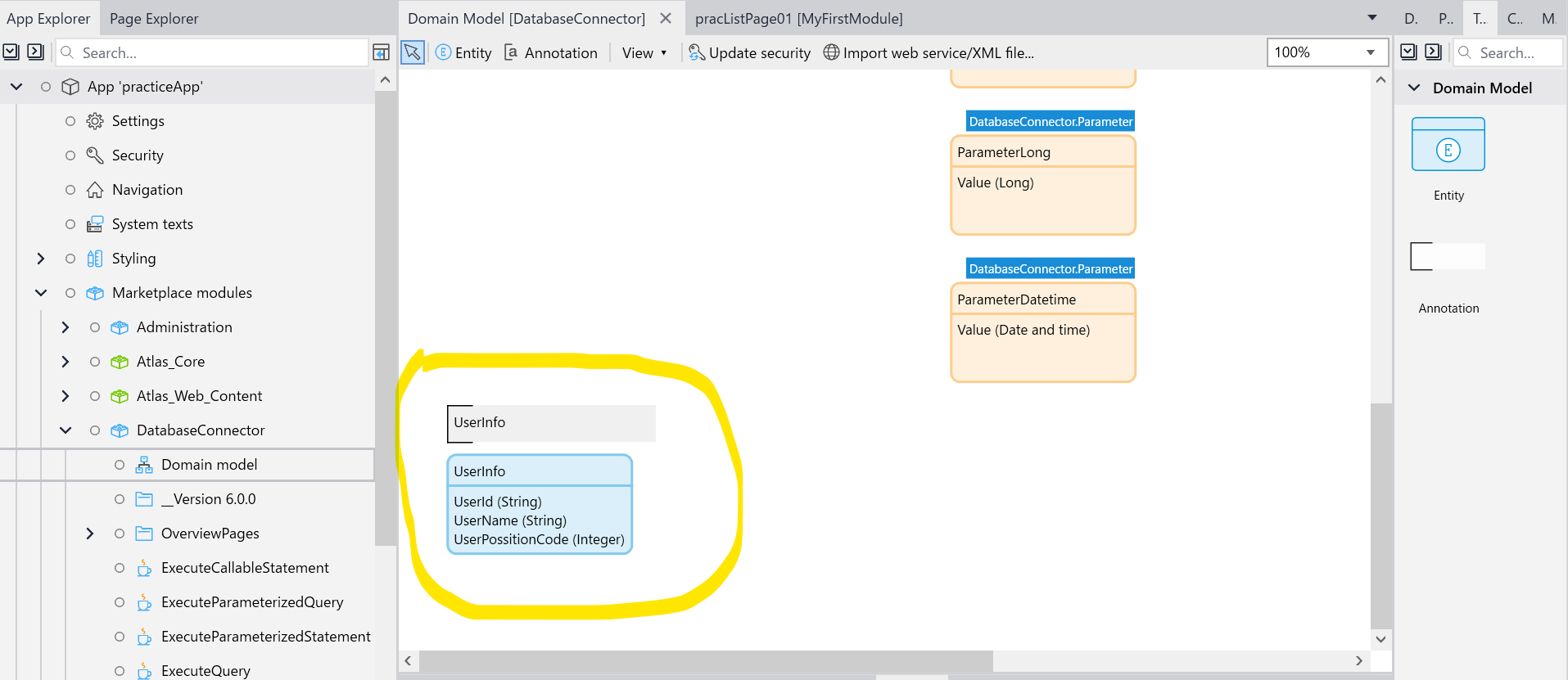This screenshot has height=680, width=1568.
Task: Click Update security button
Action: [750, 52]
